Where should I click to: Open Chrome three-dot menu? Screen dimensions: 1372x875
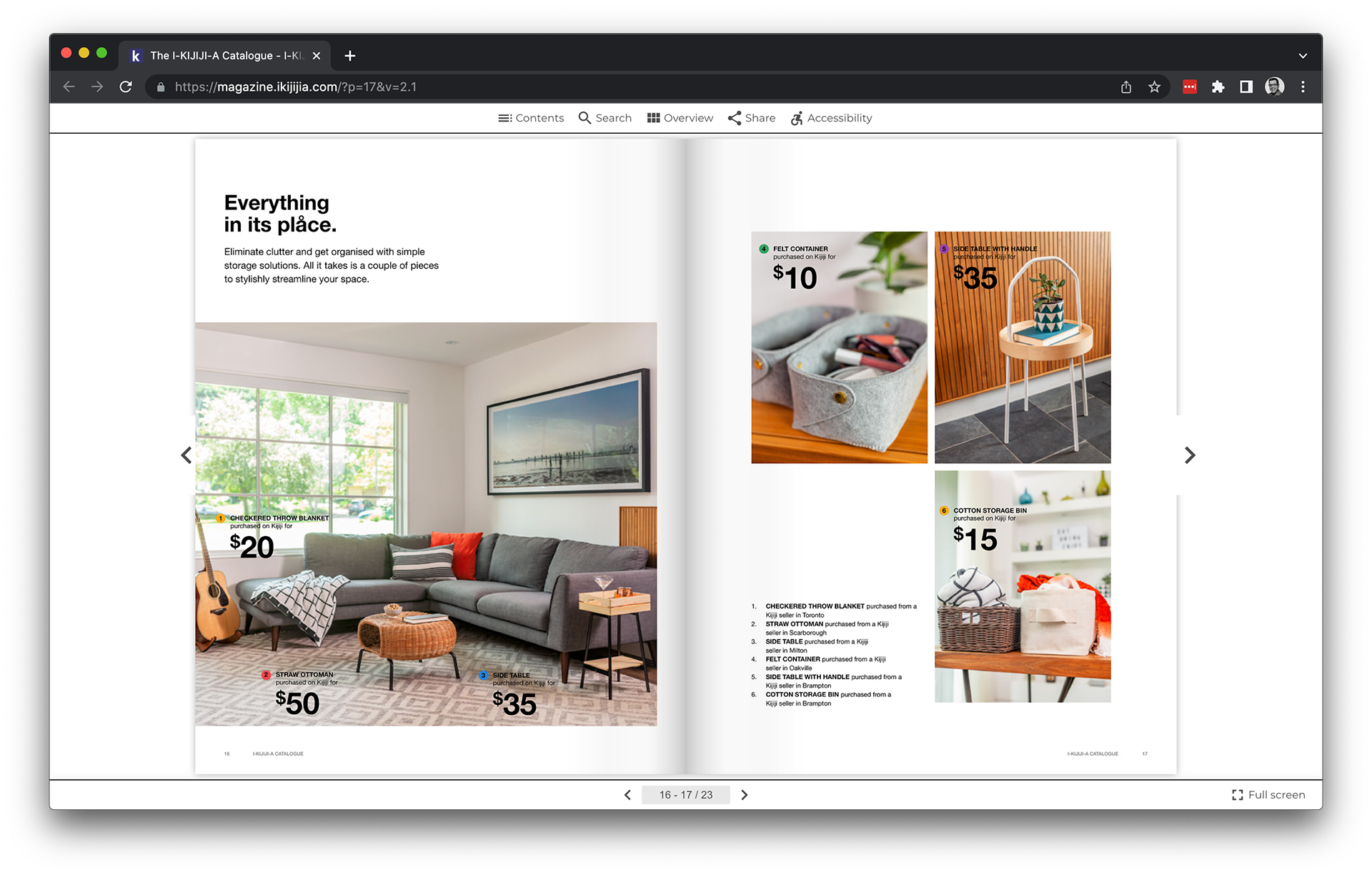1303,87
